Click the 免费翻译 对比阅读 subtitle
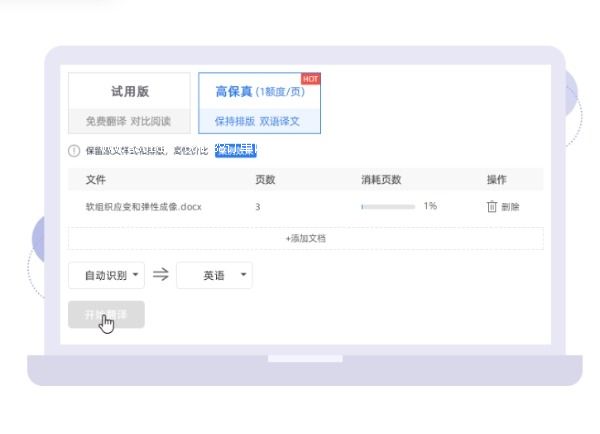This screenshot has height=434, width=600. 129,122
